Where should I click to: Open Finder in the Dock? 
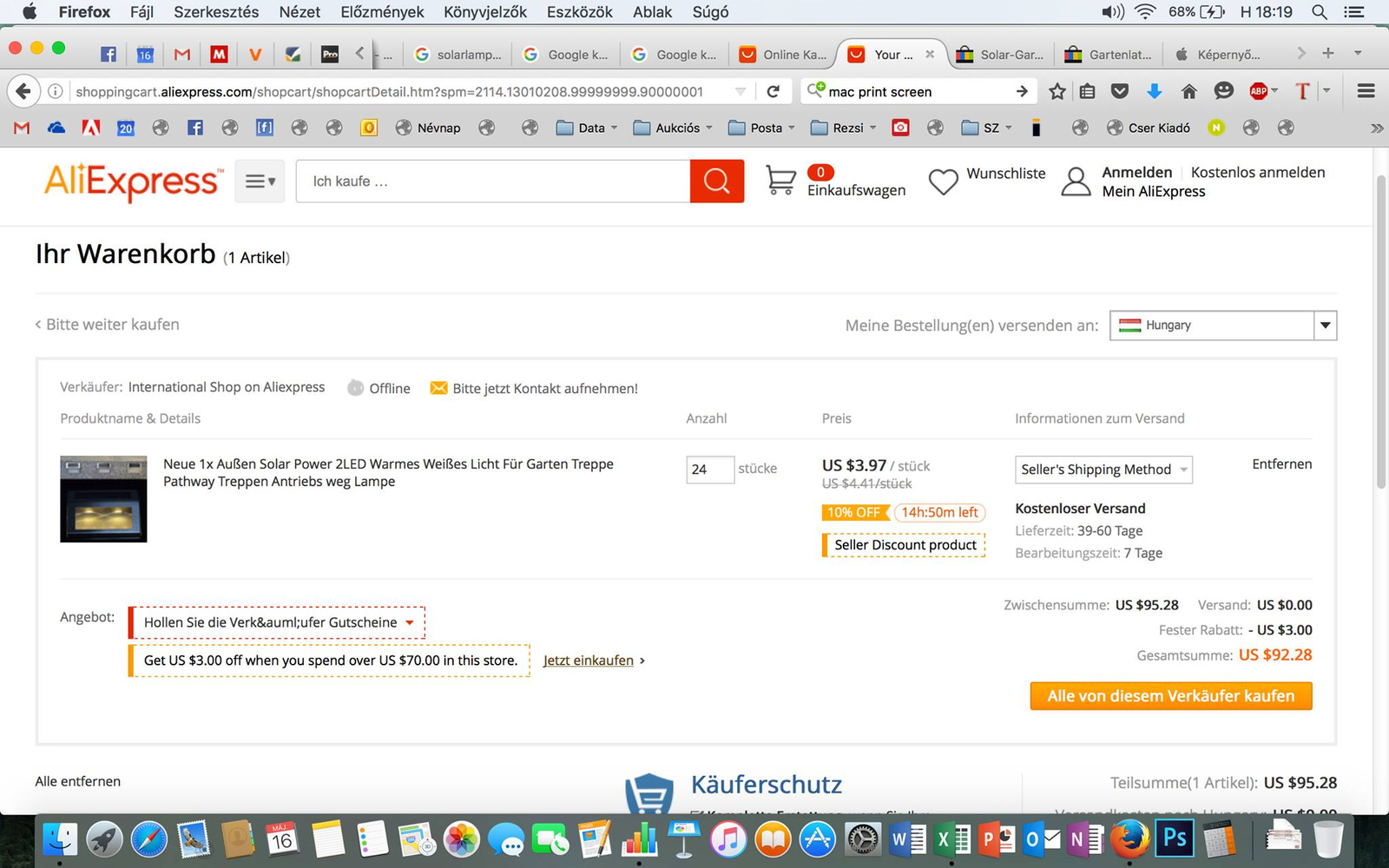pyautogui.click(x=60, y=840)
